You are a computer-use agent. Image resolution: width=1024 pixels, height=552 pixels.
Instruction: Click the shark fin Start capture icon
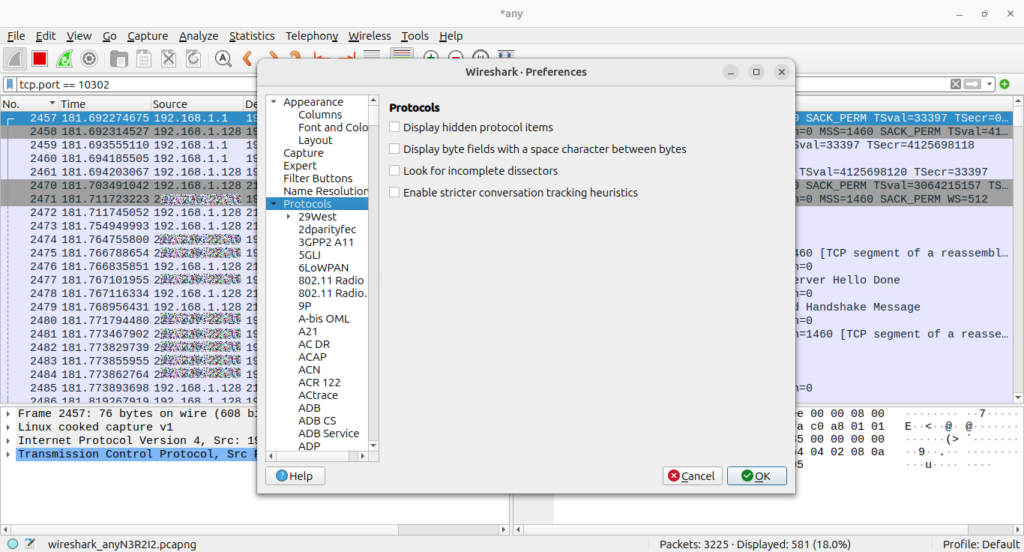[14, 59]
